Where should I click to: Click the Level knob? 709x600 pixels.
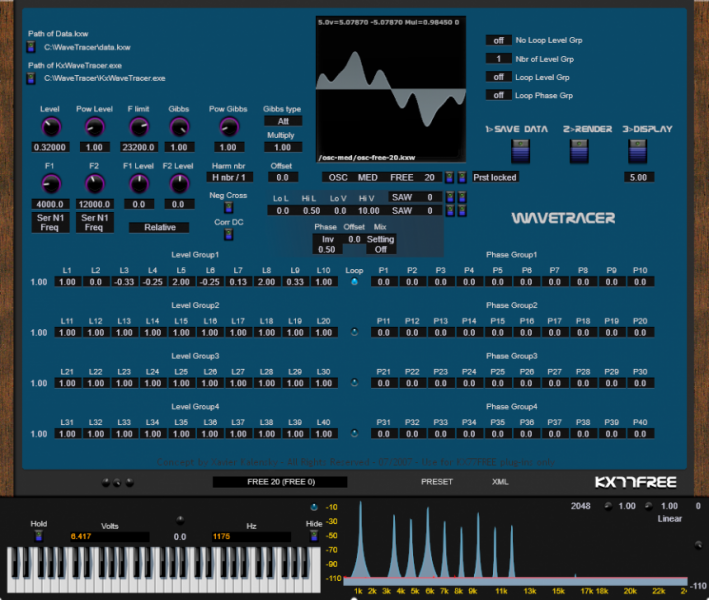(51, 127)
